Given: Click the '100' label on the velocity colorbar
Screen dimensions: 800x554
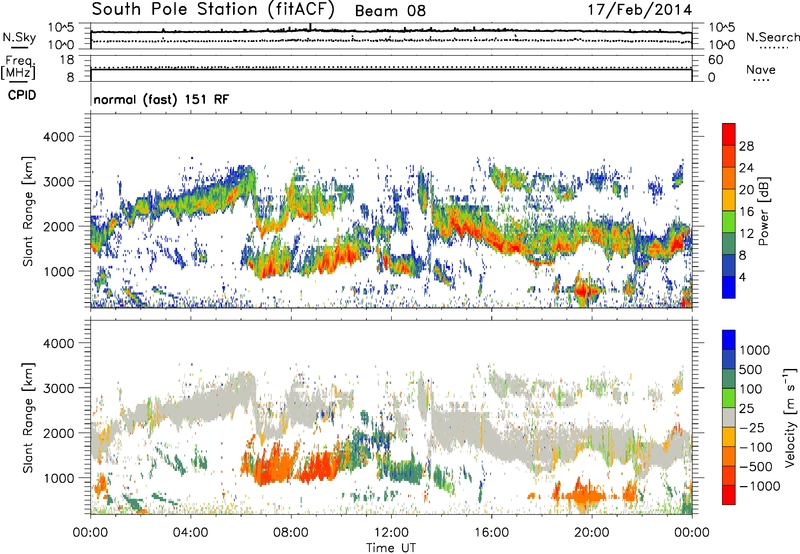Looking at the screenshot, I should (751, 389).
